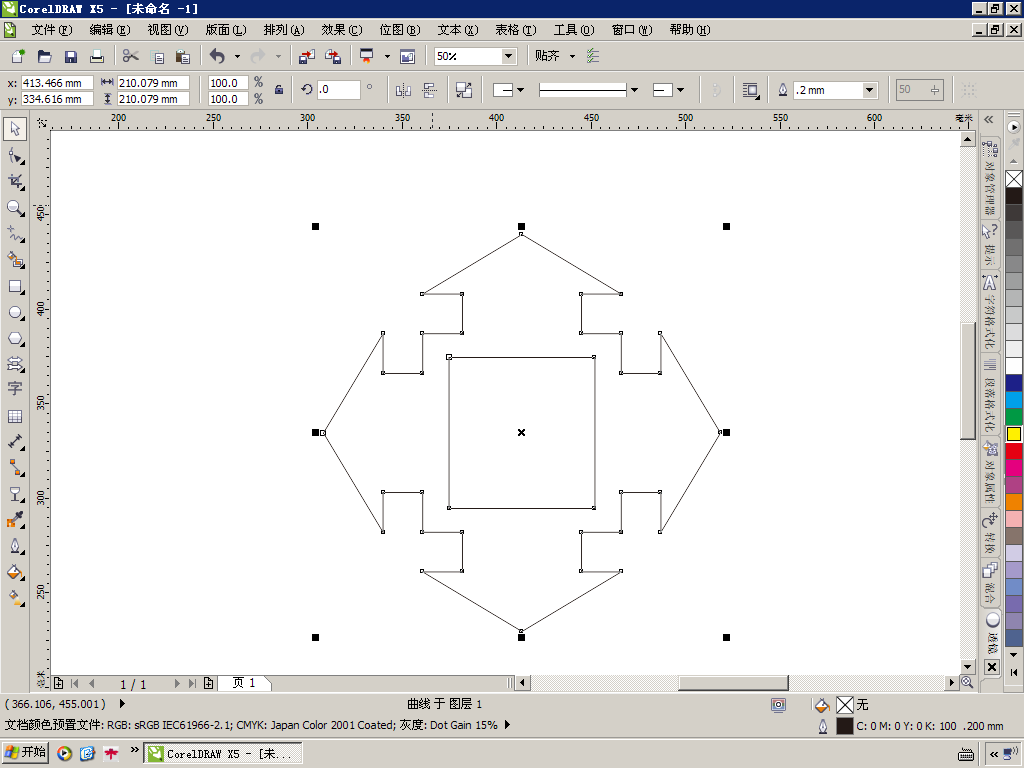Screen dimensions: 1024x768
Task: Click the CorelDRAW X5 taskbar button
Action: click(x=223, y=753)
